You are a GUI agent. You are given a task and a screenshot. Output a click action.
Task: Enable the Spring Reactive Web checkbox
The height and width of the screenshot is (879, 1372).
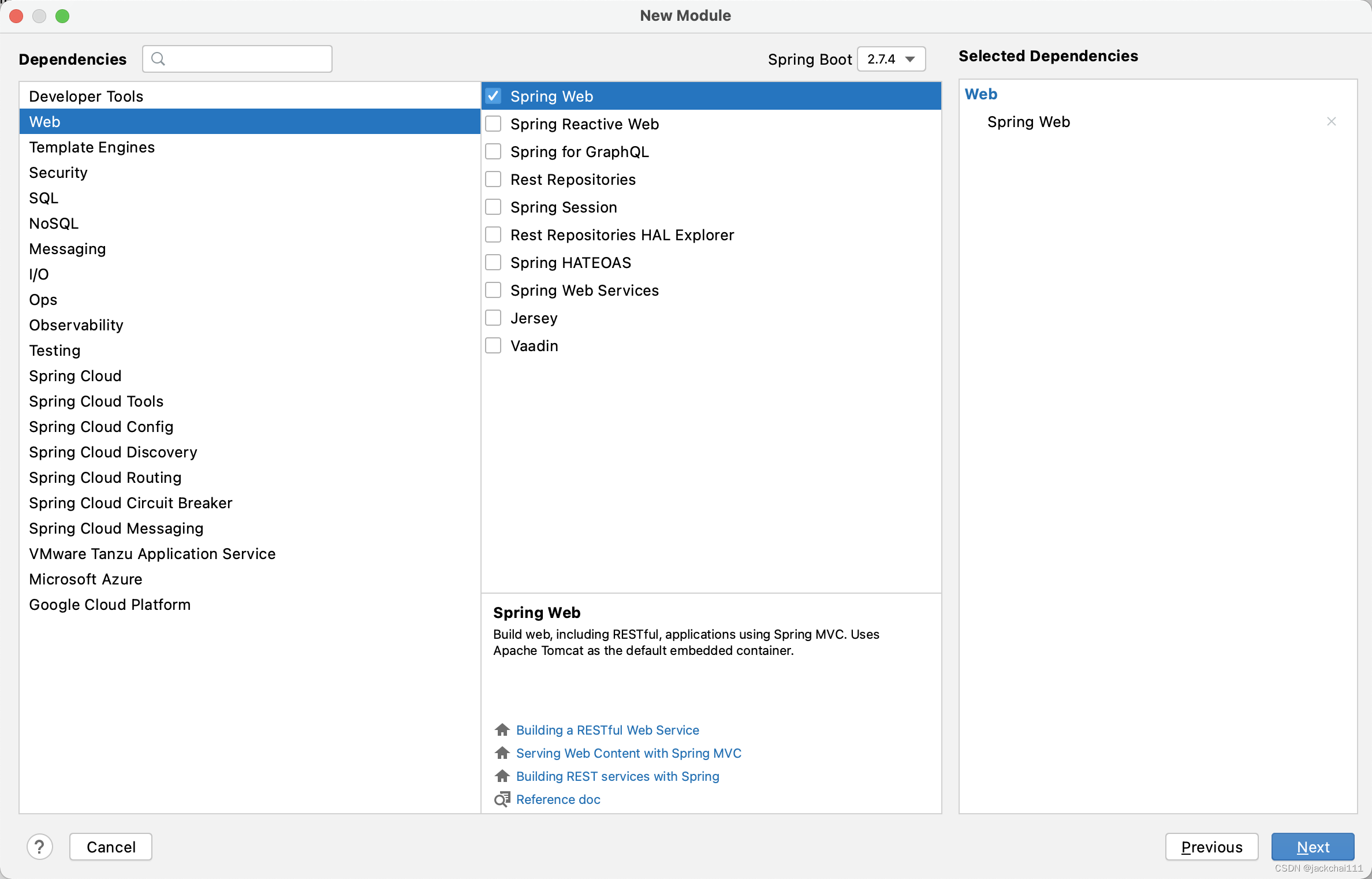(x=493, y=124)
